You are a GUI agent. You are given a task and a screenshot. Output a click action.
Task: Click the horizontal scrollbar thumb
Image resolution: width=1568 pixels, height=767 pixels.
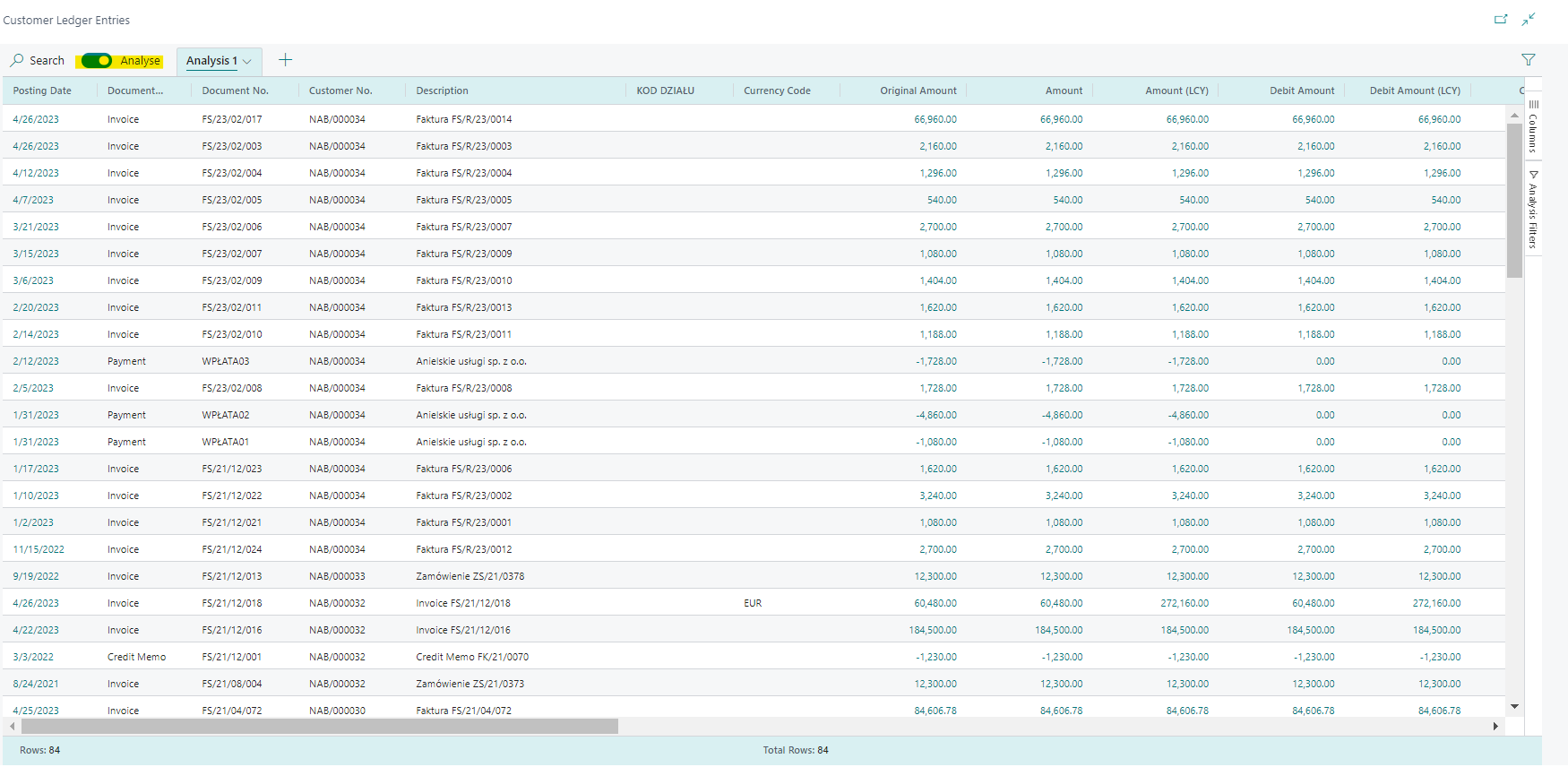(x=320, y=726)
